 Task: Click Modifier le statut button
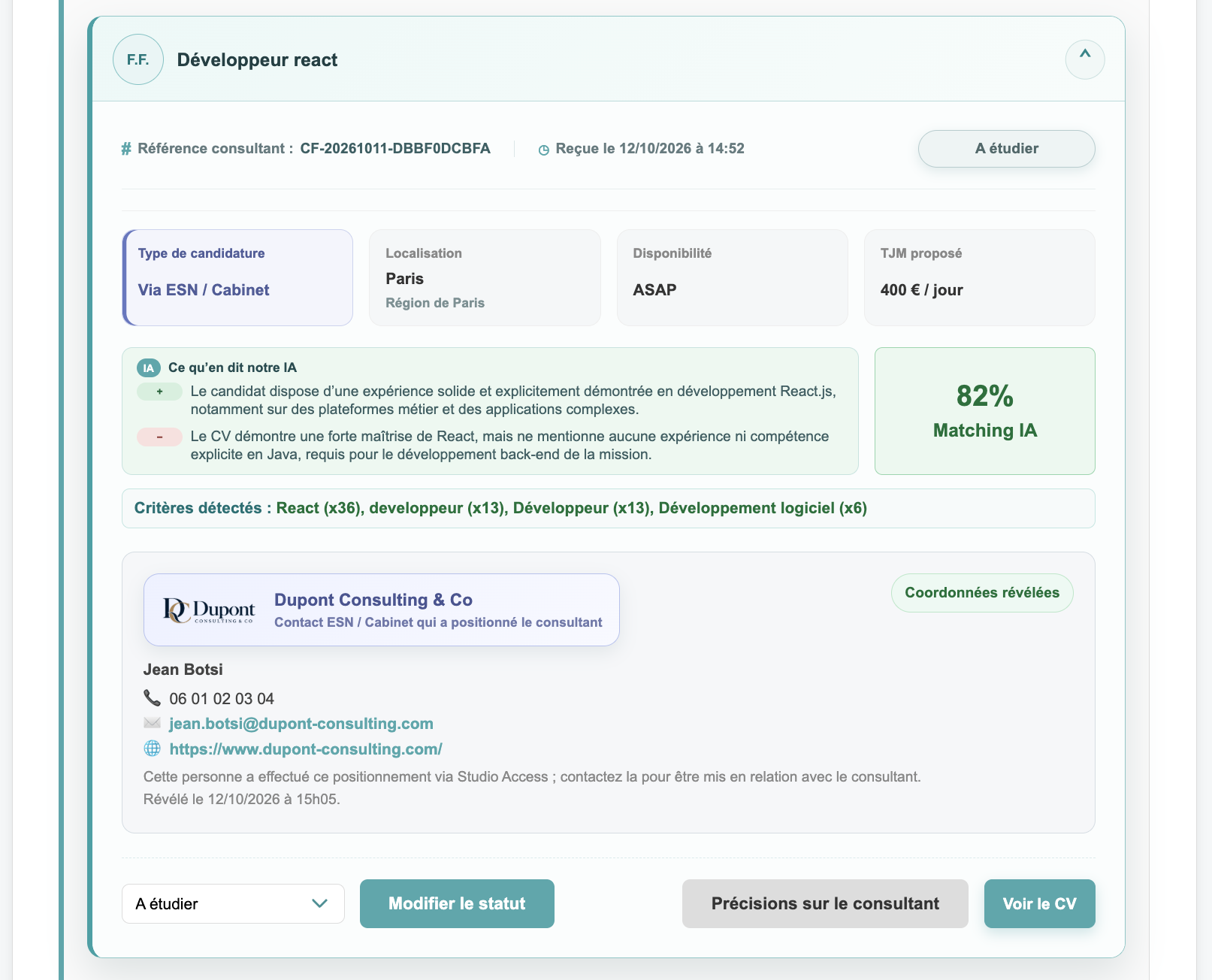(x=457, y=903)
